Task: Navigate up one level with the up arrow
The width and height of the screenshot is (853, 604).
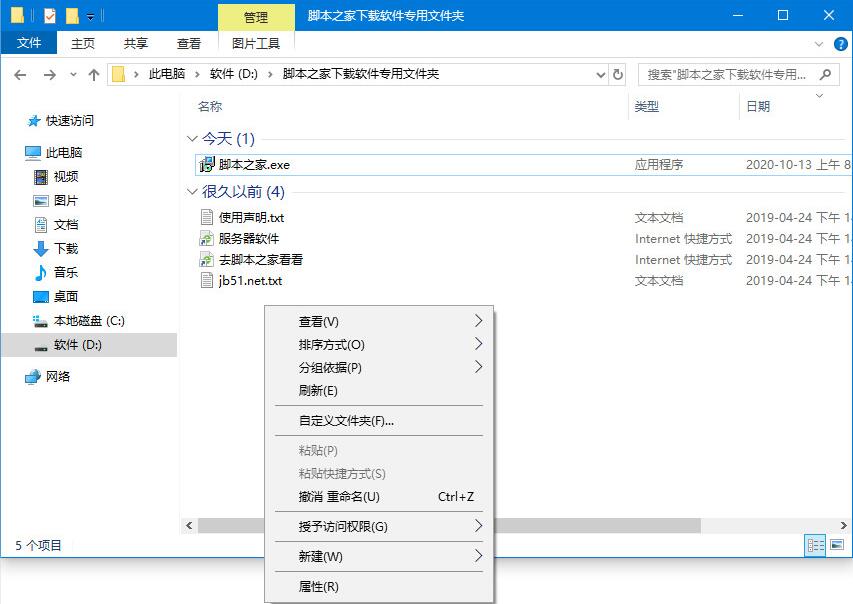Action: coord(94,74)
